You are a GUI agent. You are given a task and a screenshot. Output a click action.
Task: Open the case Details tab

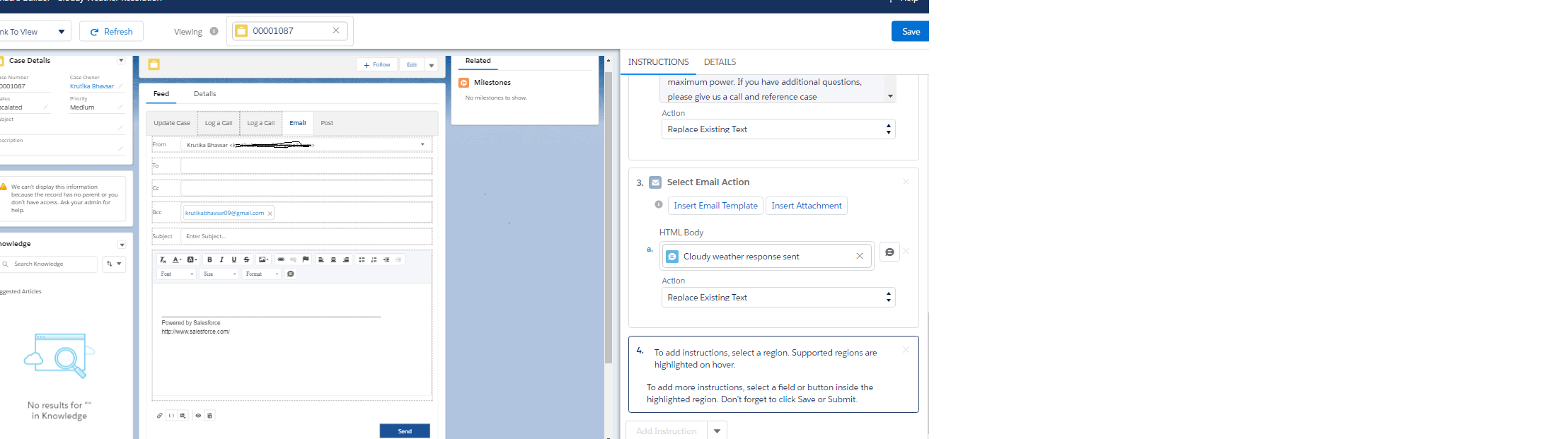click(205, 94)
